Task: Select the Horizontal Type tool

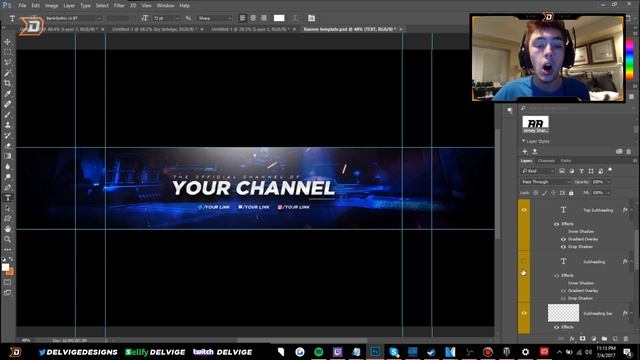Action: tap(7, 198)
